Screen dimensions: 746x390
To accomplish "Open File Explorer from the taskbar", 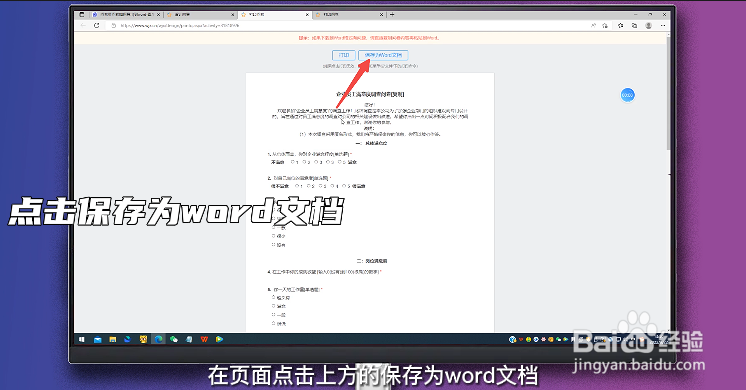I will [113, 339].
